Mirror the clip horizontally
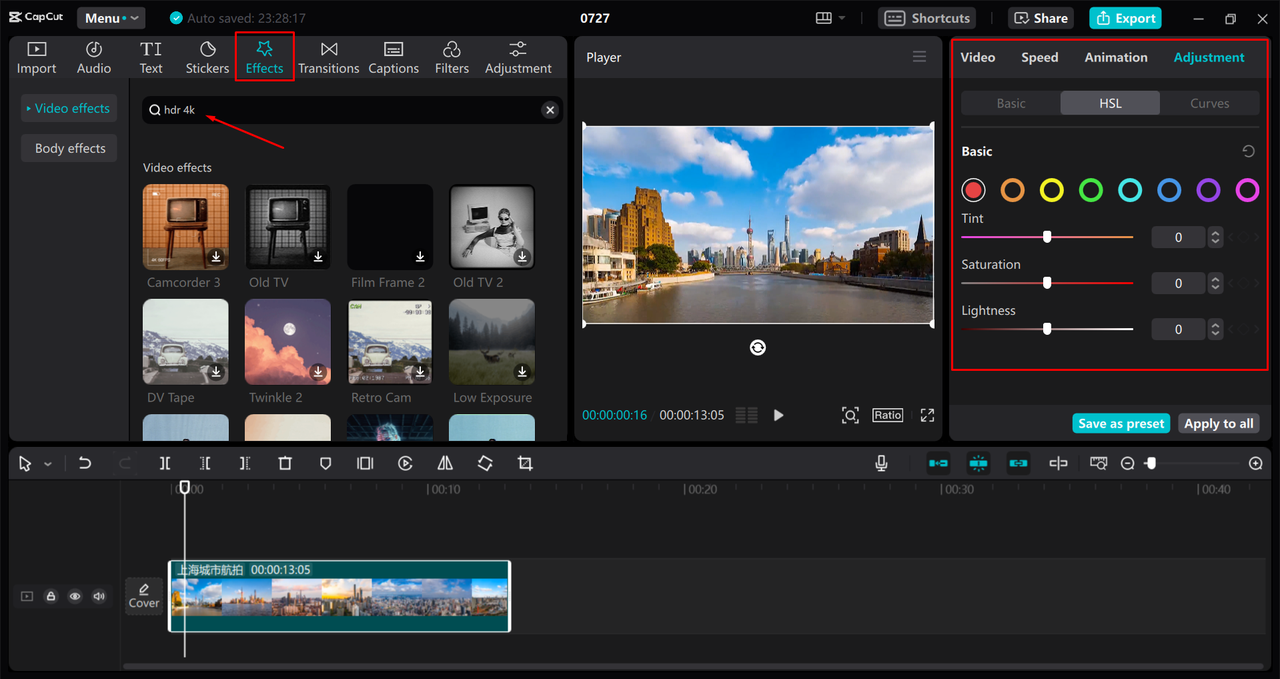This screenshot has width=1280, height=679. pos(445,463)
